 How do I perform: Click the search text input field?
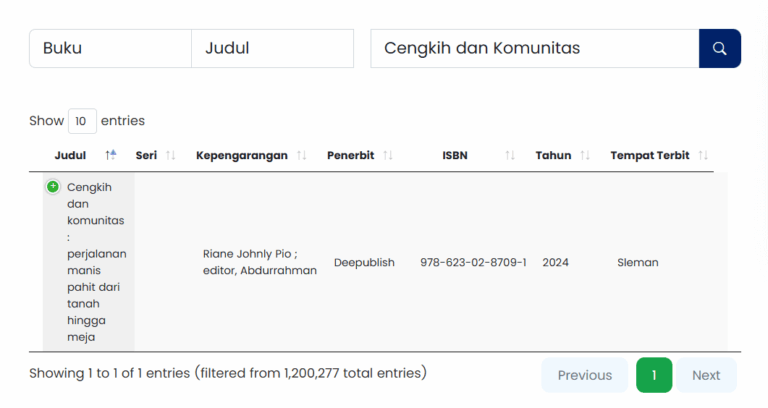click(x=534, y=48)
